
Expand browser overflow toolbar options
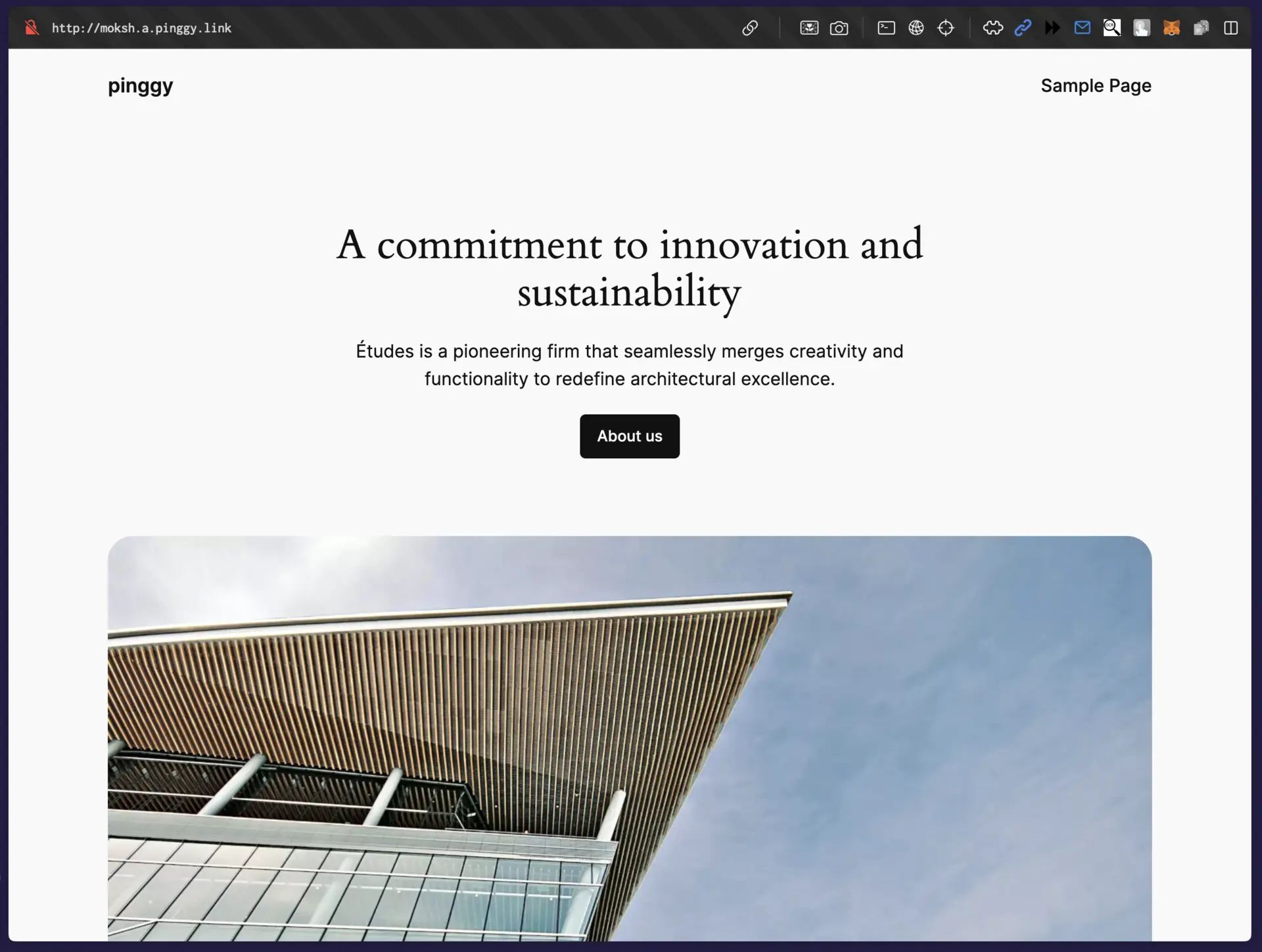pos(1053,27)
